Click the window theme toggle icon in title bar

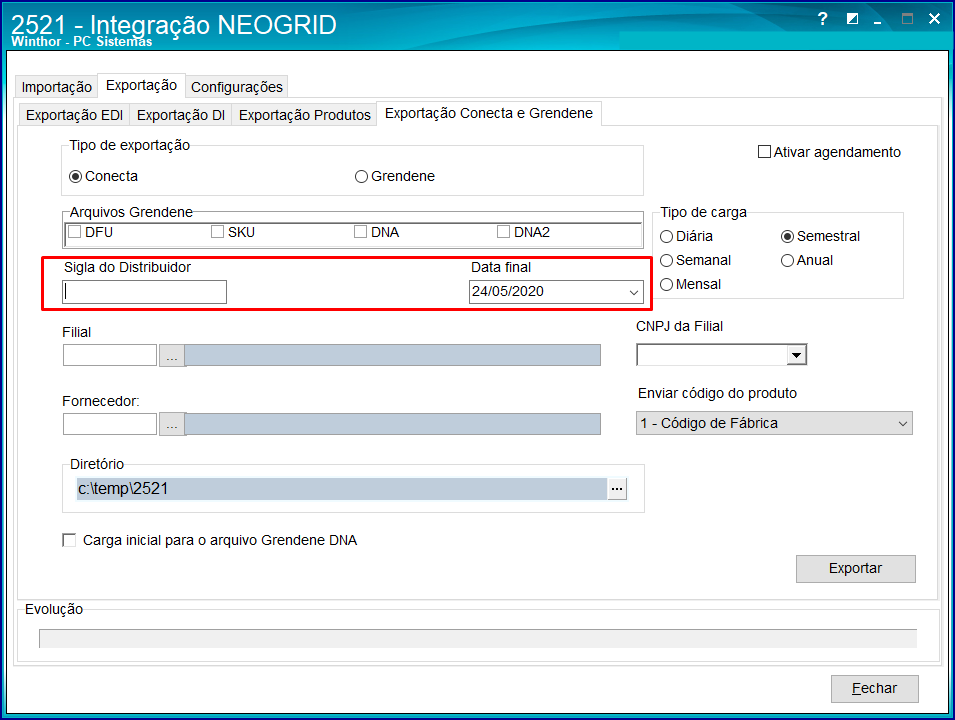tap(852, 19)
